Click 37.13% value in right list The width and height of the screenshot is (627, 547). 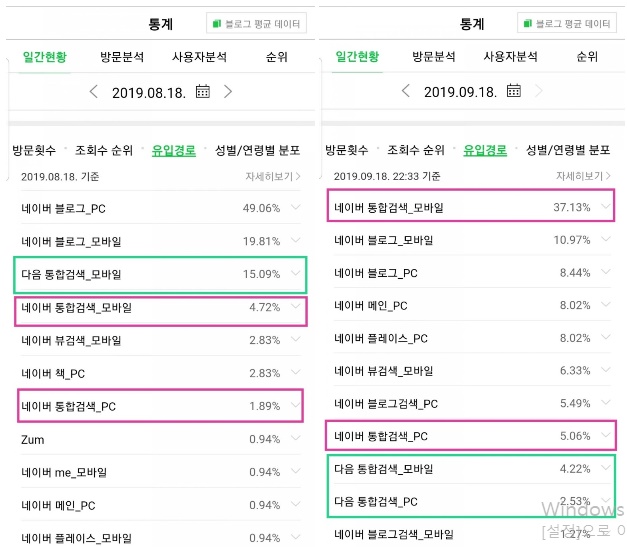(x=572, y=207)
